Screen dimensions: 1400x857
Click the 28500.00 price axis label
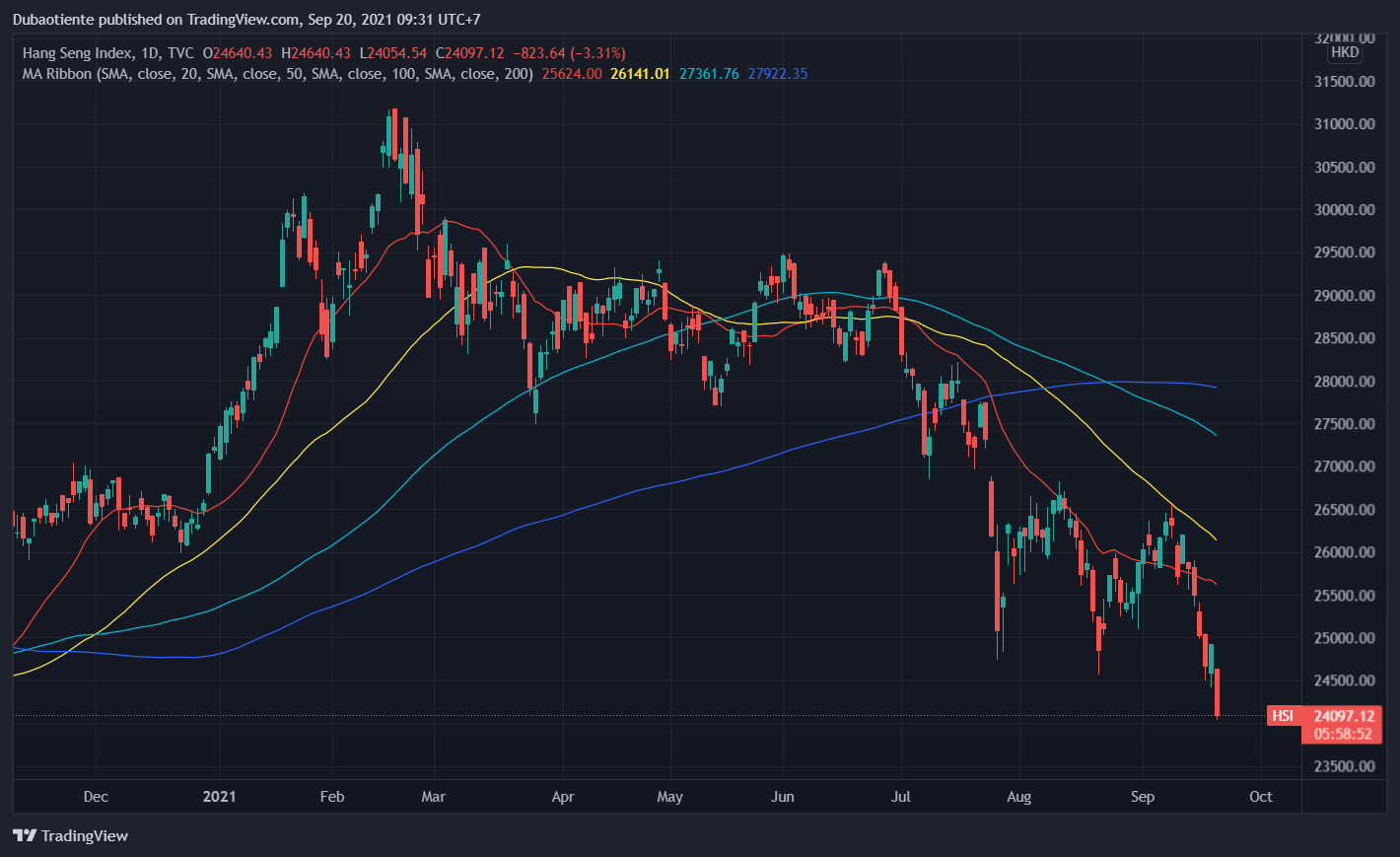click(x=1344, y=338)
